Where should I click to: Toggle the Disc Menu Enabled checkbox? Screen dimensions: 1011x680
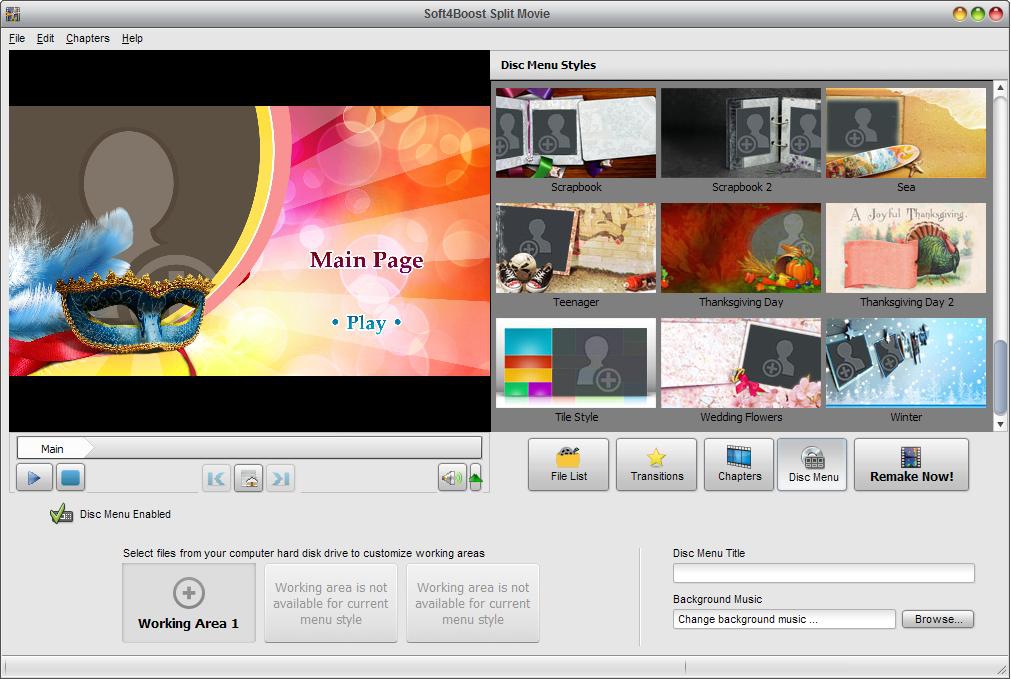click(x=61, y=514)
